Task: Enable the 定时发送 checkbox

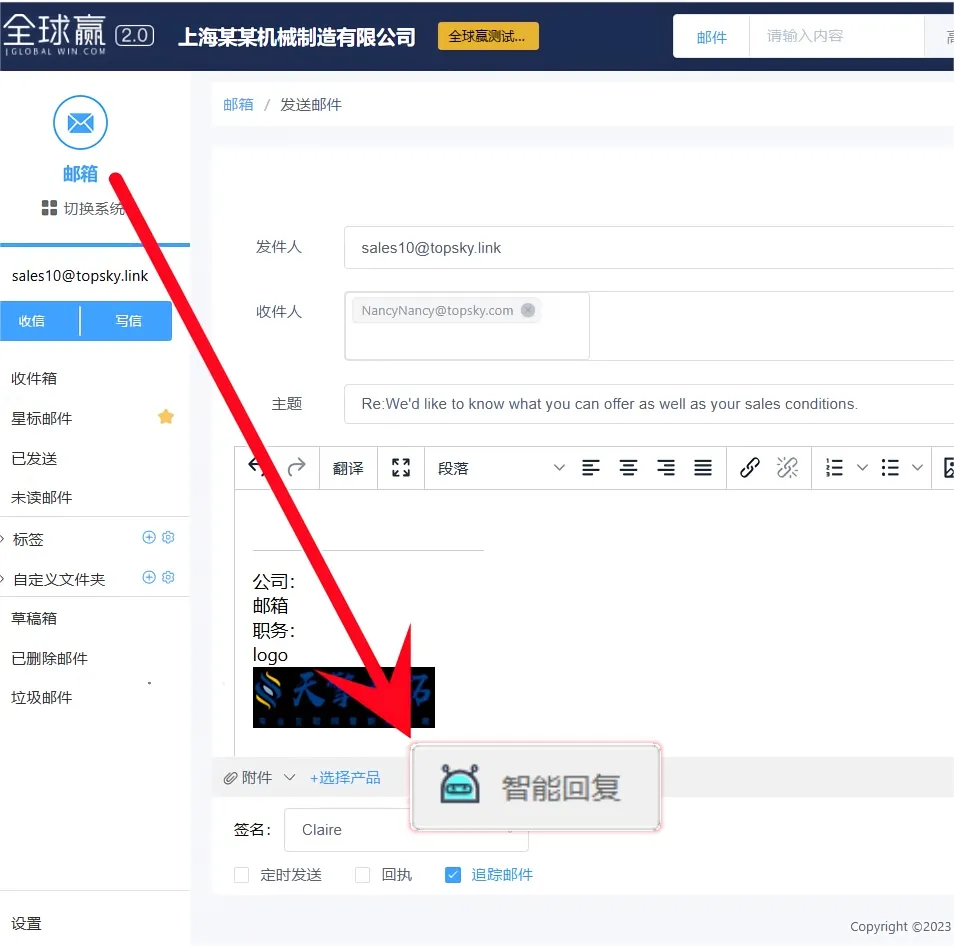Action: [241, 875]
